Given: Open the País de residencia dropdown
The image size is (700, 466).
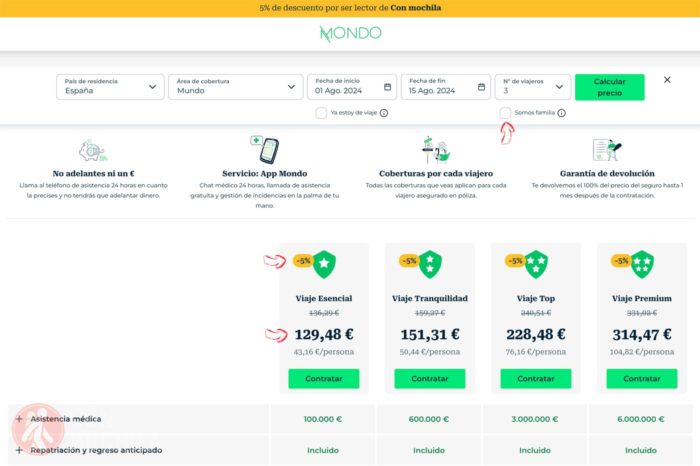Looking at the screenshot, I should [110, 87].
